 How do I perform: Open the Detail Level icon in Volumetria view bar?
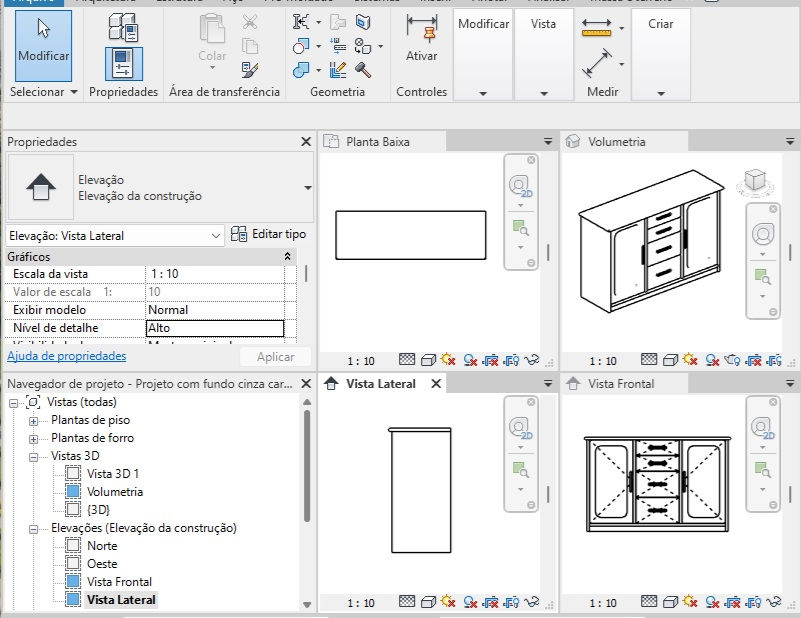click(x=649, y=360)
